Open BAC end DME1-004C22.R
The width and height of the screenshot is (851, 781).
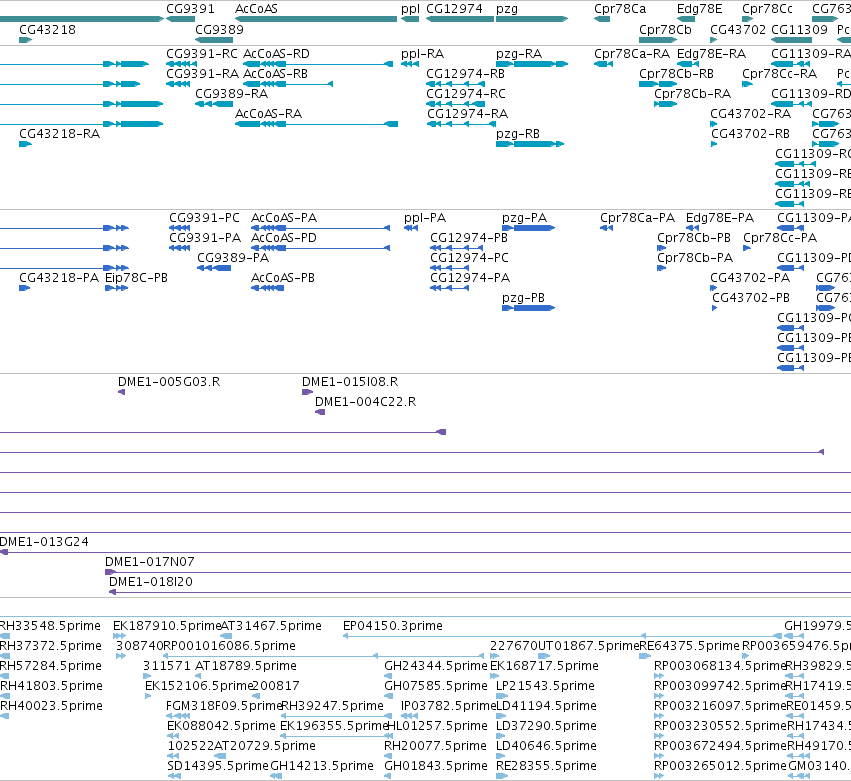(x=365, y=402)
